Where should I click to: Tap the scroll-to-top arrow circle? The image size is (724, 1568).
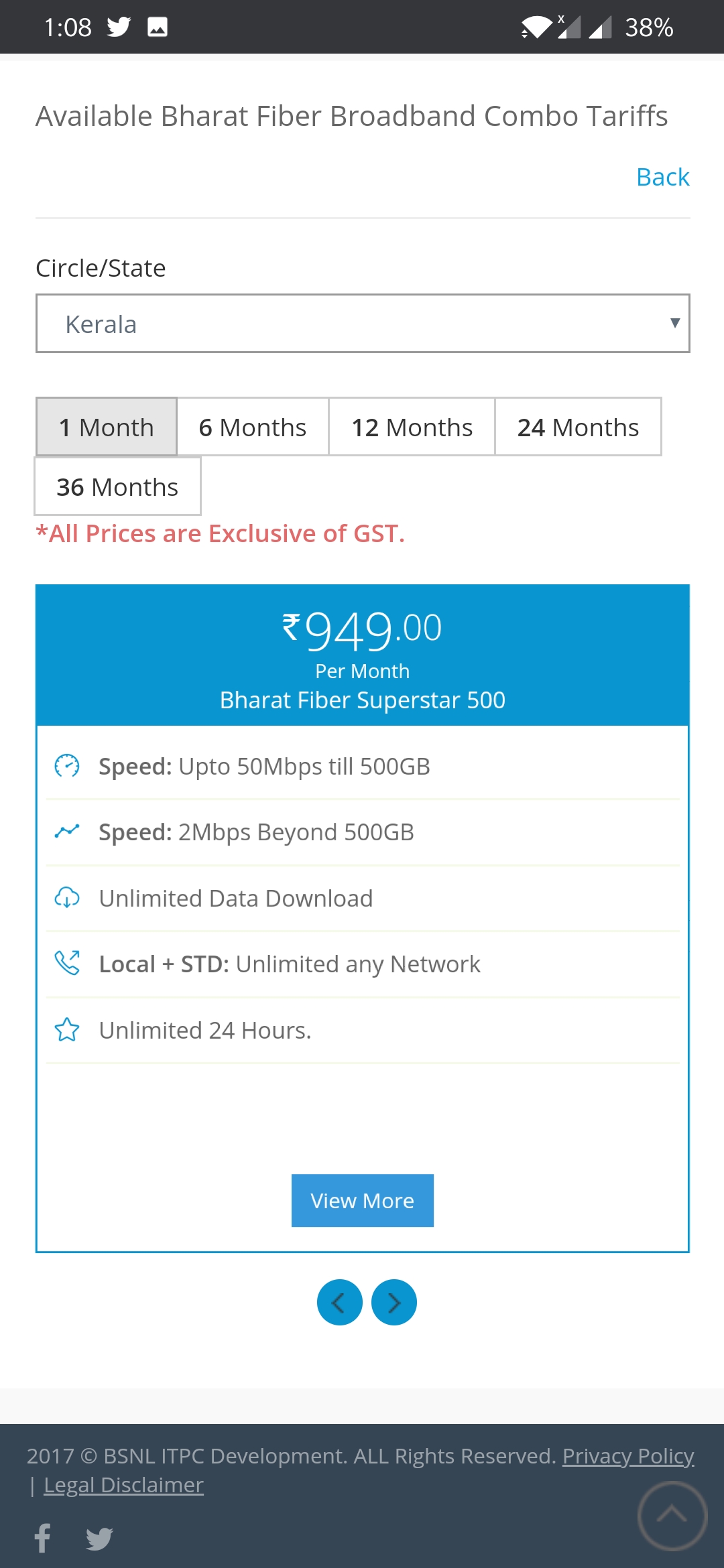[672, 1516]
